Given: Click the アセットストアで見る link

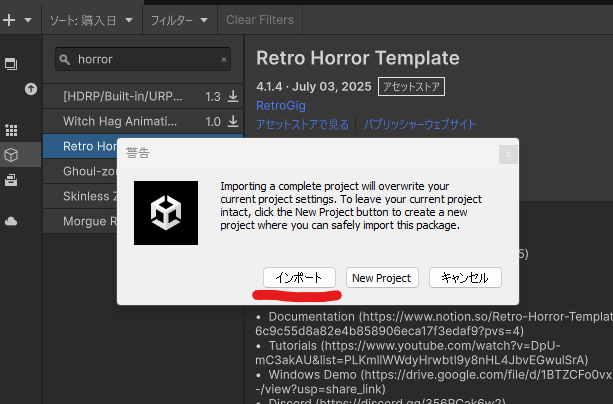Looking at the screenshot, I should (x=303, y=124).
